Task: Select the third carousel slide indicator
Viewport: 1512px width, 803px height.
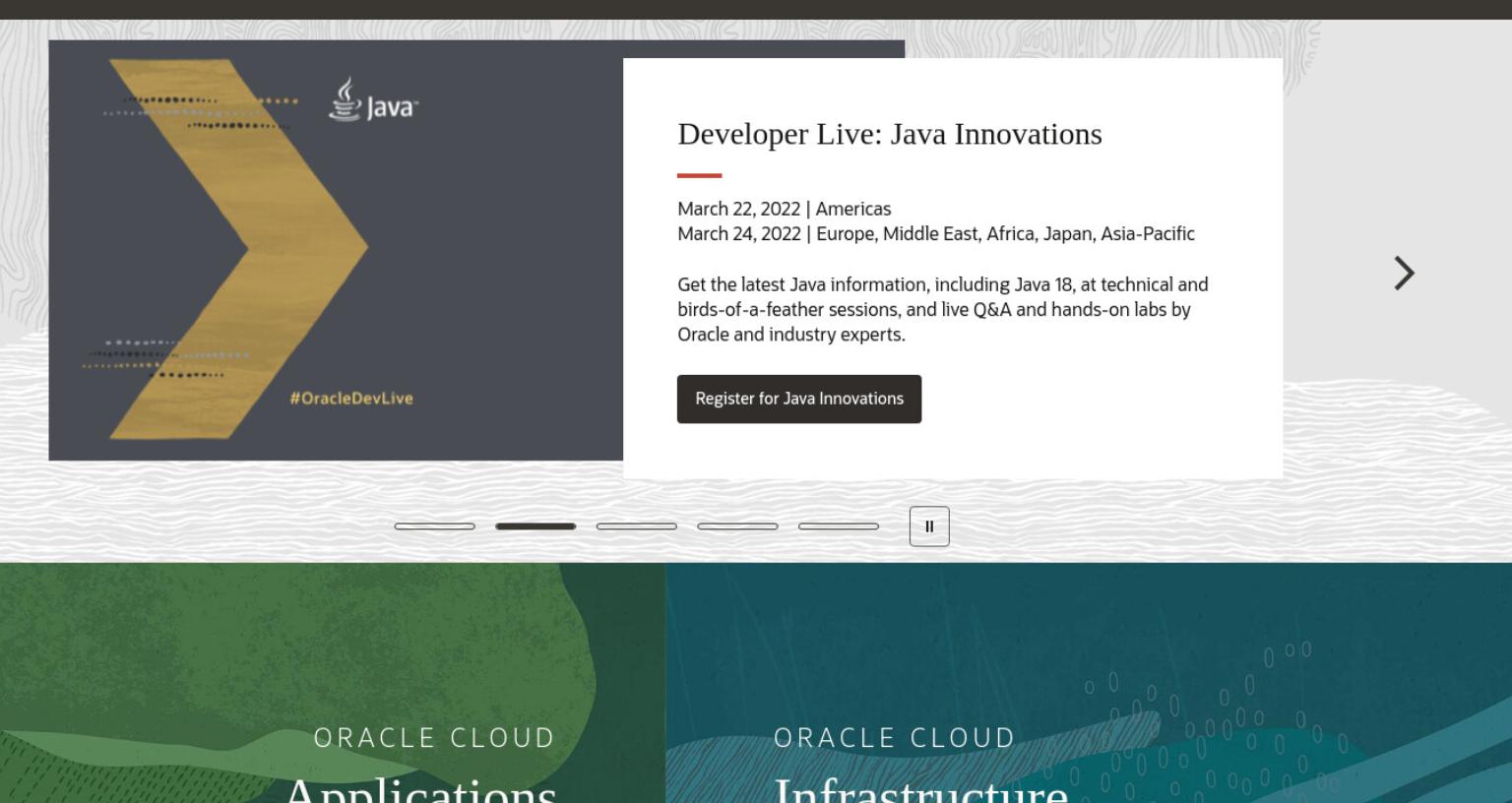Action: 637,526
